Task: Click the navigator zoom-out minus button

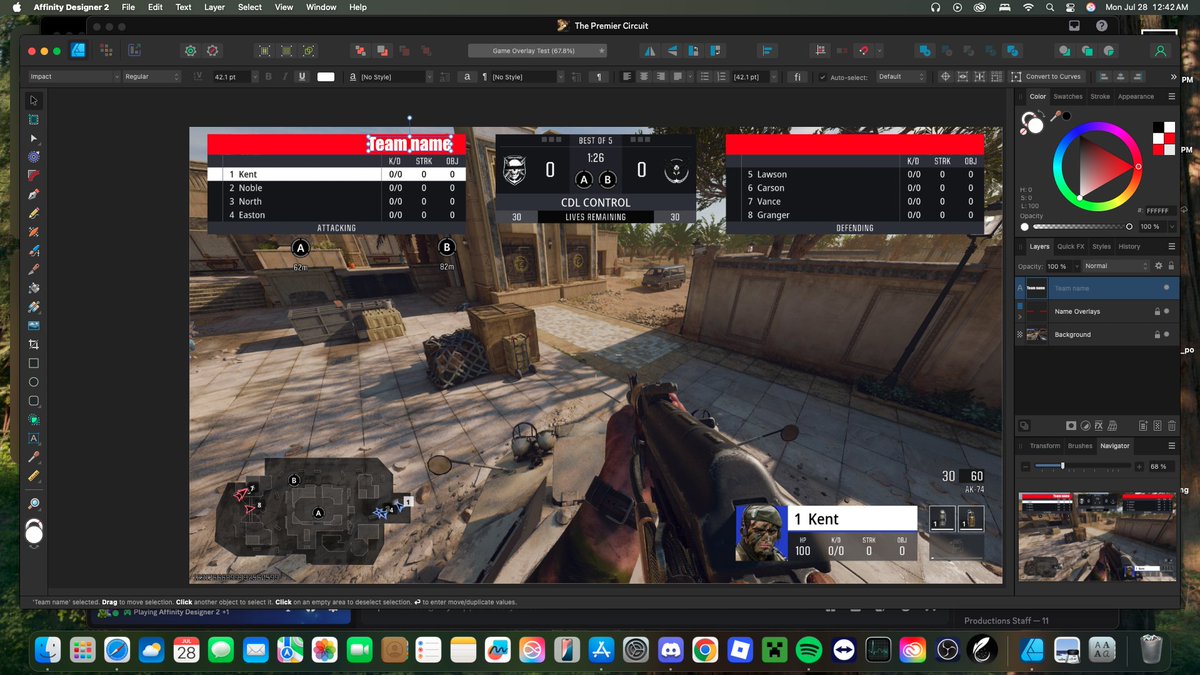Action: (x=1025, y=466)
